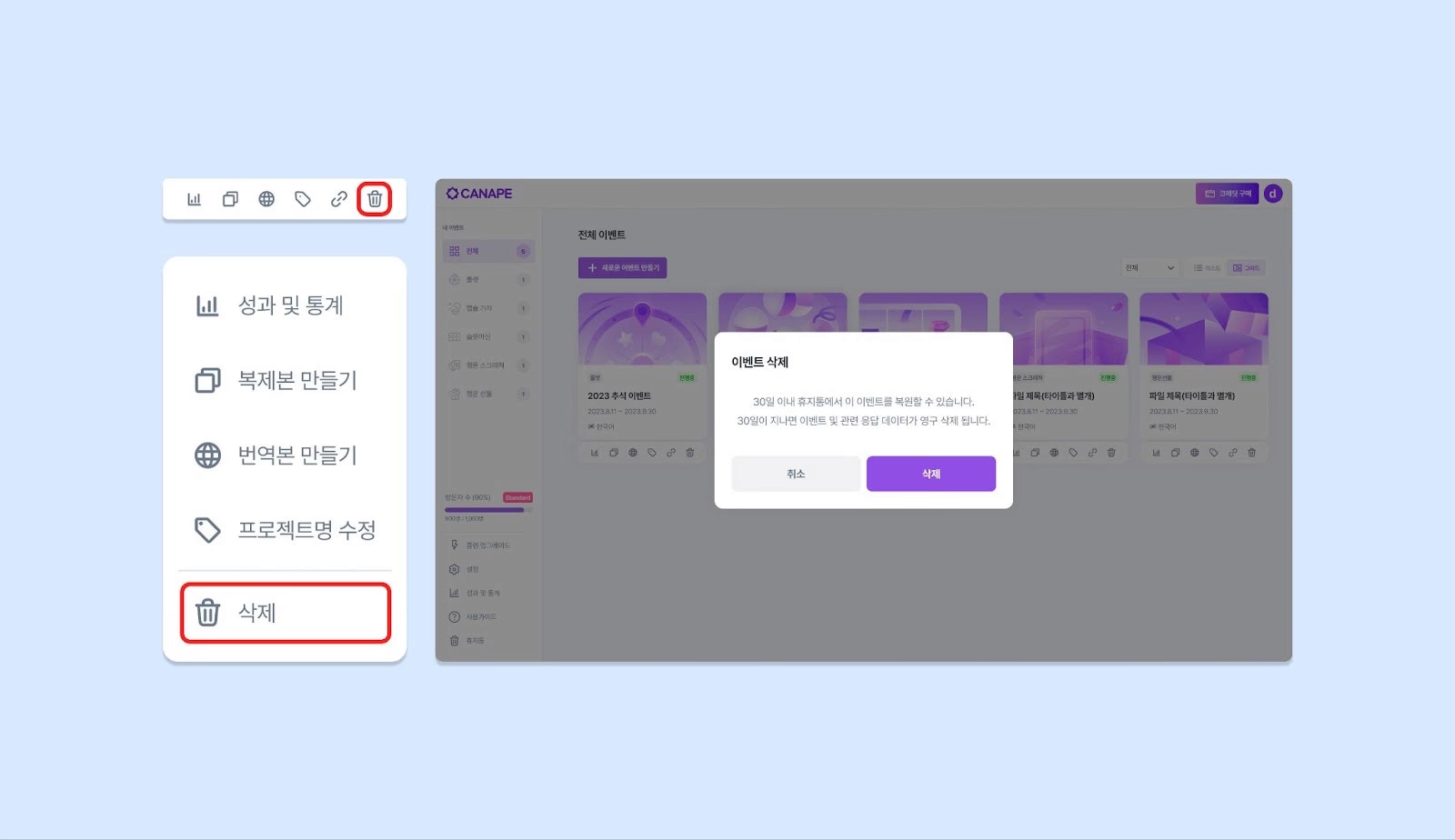
Task: Click the 이벤트 삭제 dialog title
Action: (760, 362)
